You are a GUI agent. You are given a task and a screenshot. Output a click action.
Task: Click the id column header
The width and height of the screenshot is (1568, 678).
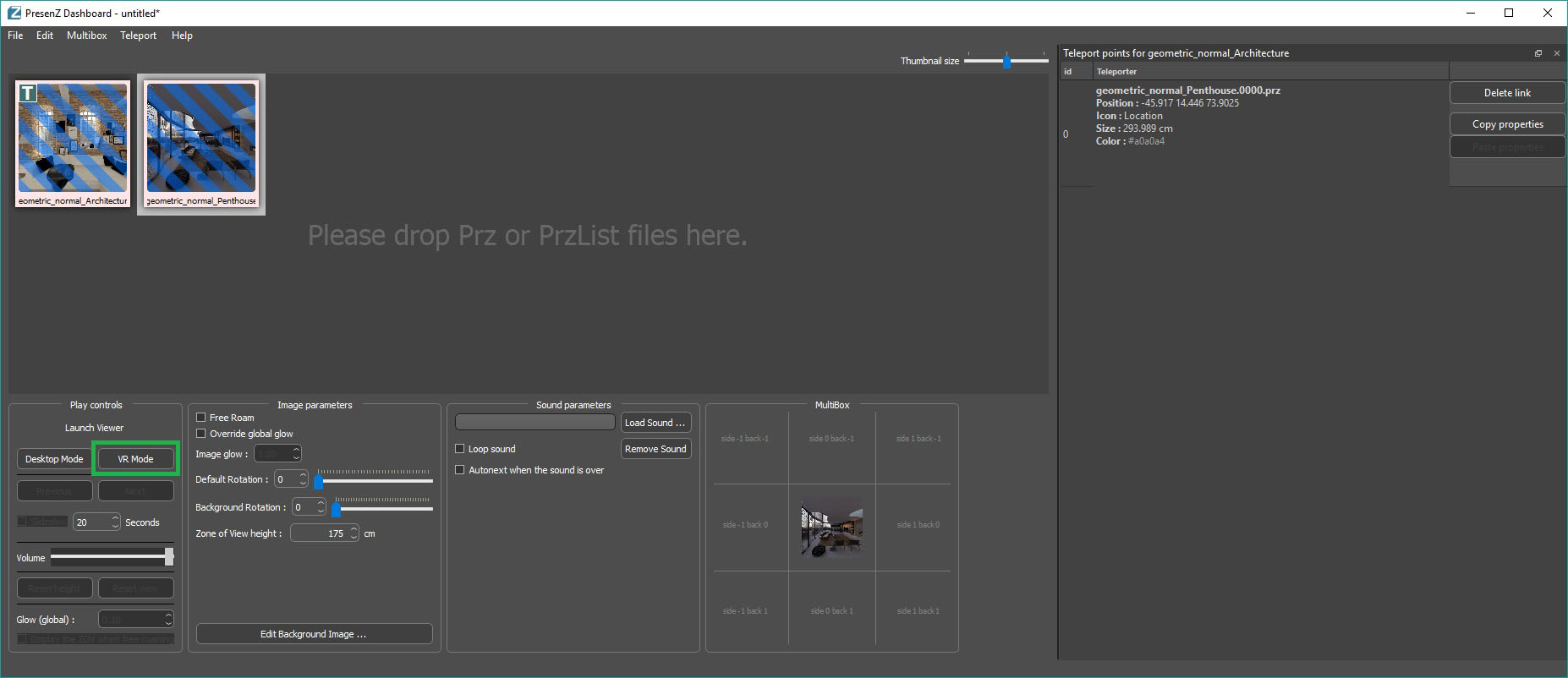click(x=1077, y=72)
